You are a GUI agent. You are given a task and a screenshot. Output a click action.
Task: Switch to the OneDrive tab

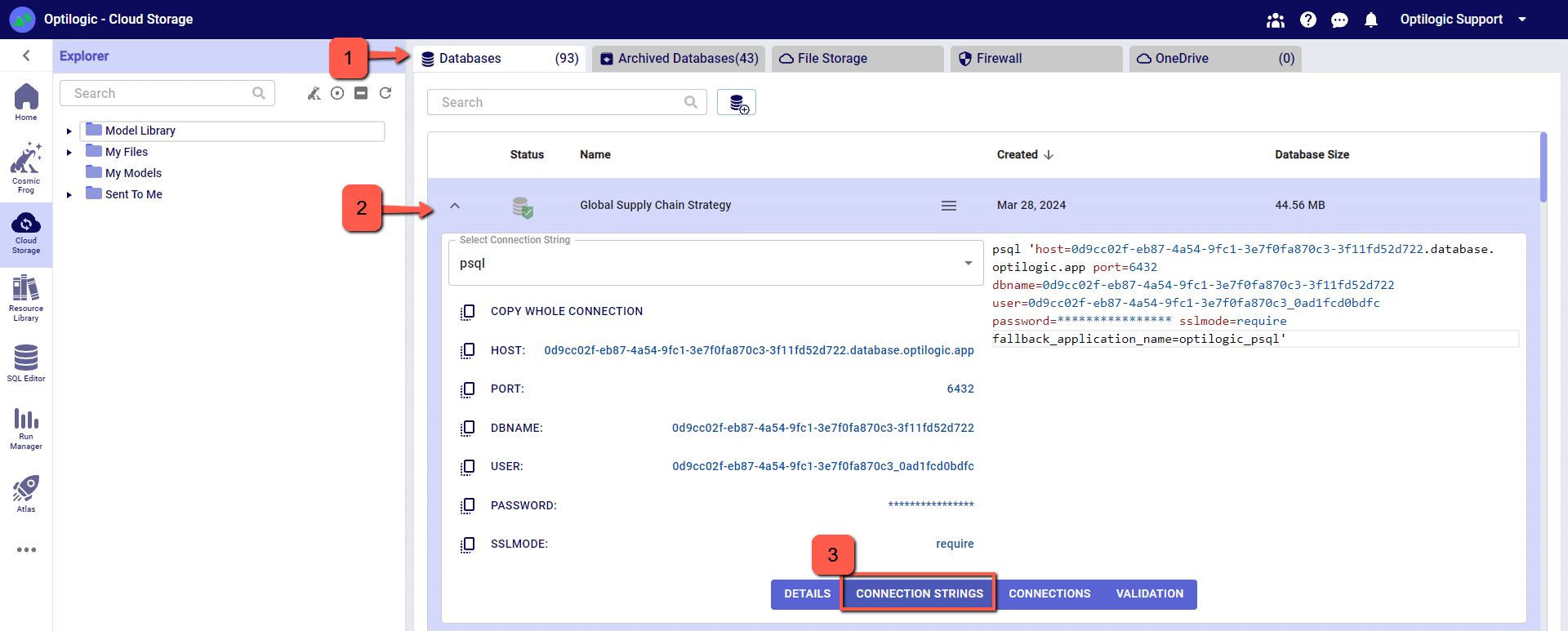(1215, 59)
